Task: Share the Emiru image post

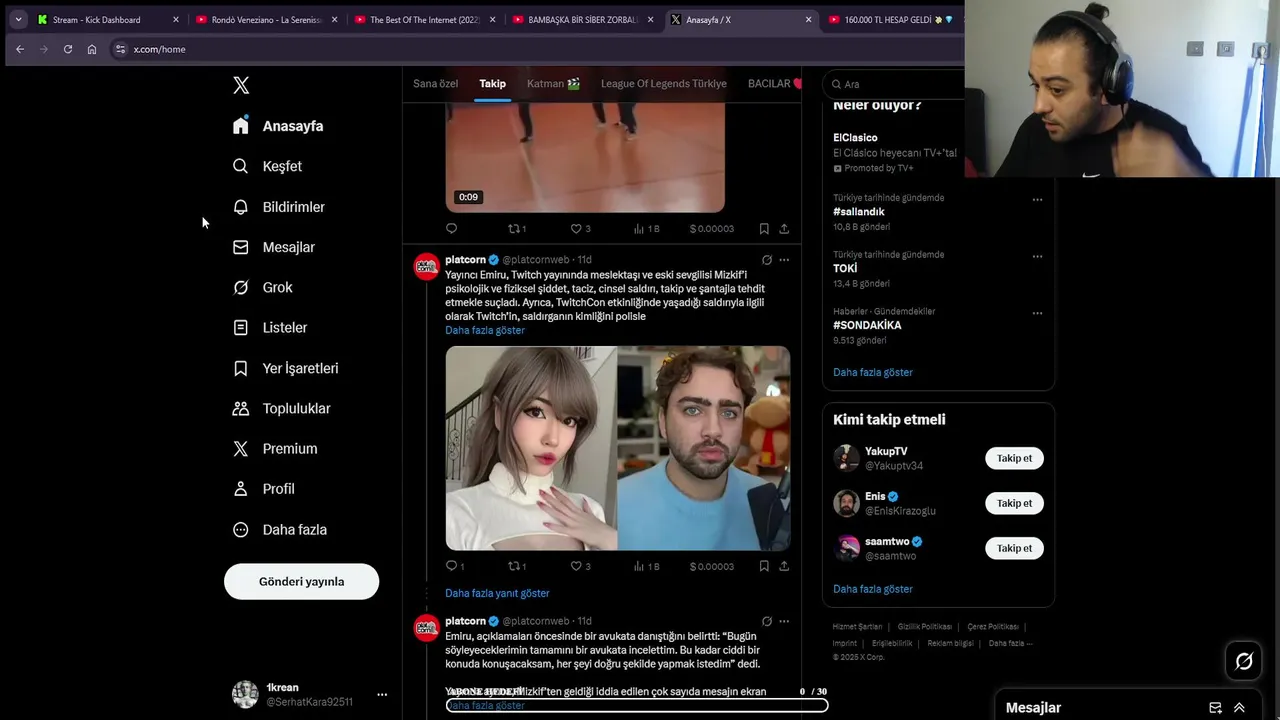Action: point(784,566)
